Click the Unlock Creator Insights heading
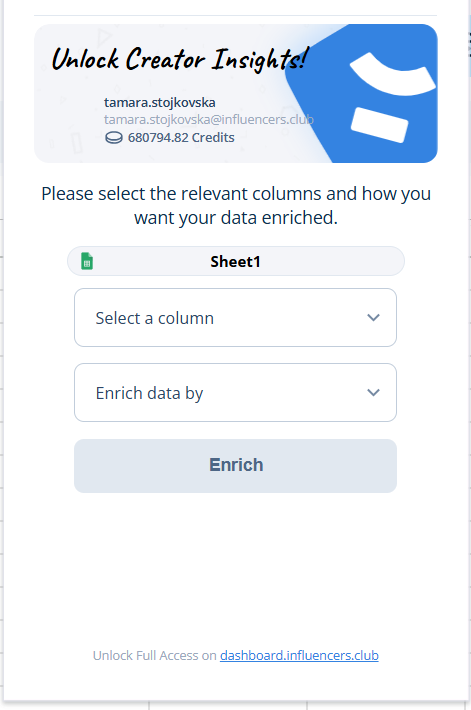 (x=180, y=59)
